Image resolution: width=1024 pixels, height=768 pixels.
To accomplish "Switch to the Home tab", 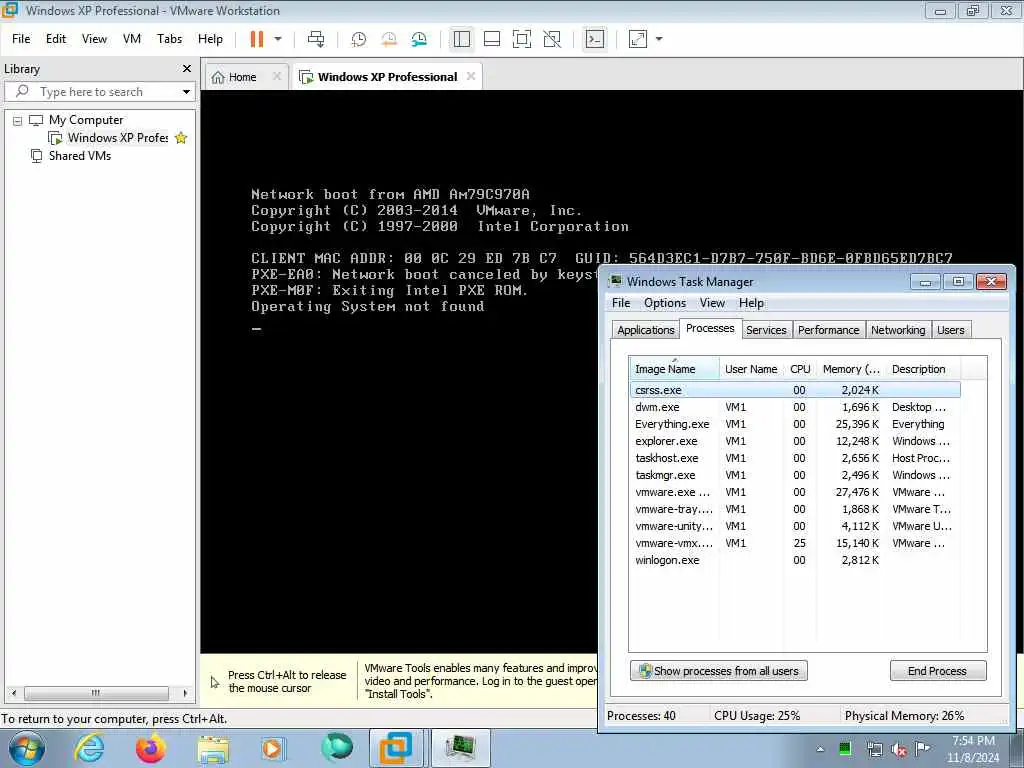I will tap(242, 77).
